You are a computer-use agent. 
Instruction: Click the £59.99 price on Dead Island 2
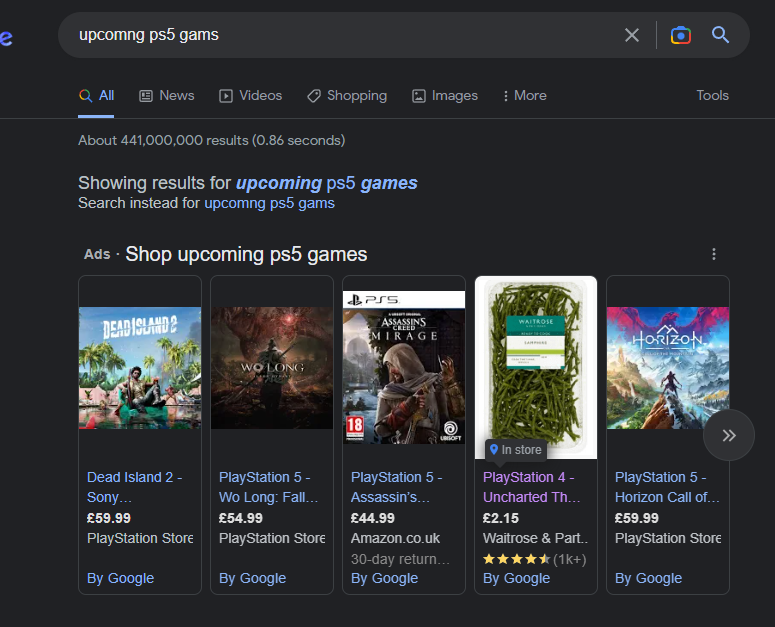click(x=109, y=518)
